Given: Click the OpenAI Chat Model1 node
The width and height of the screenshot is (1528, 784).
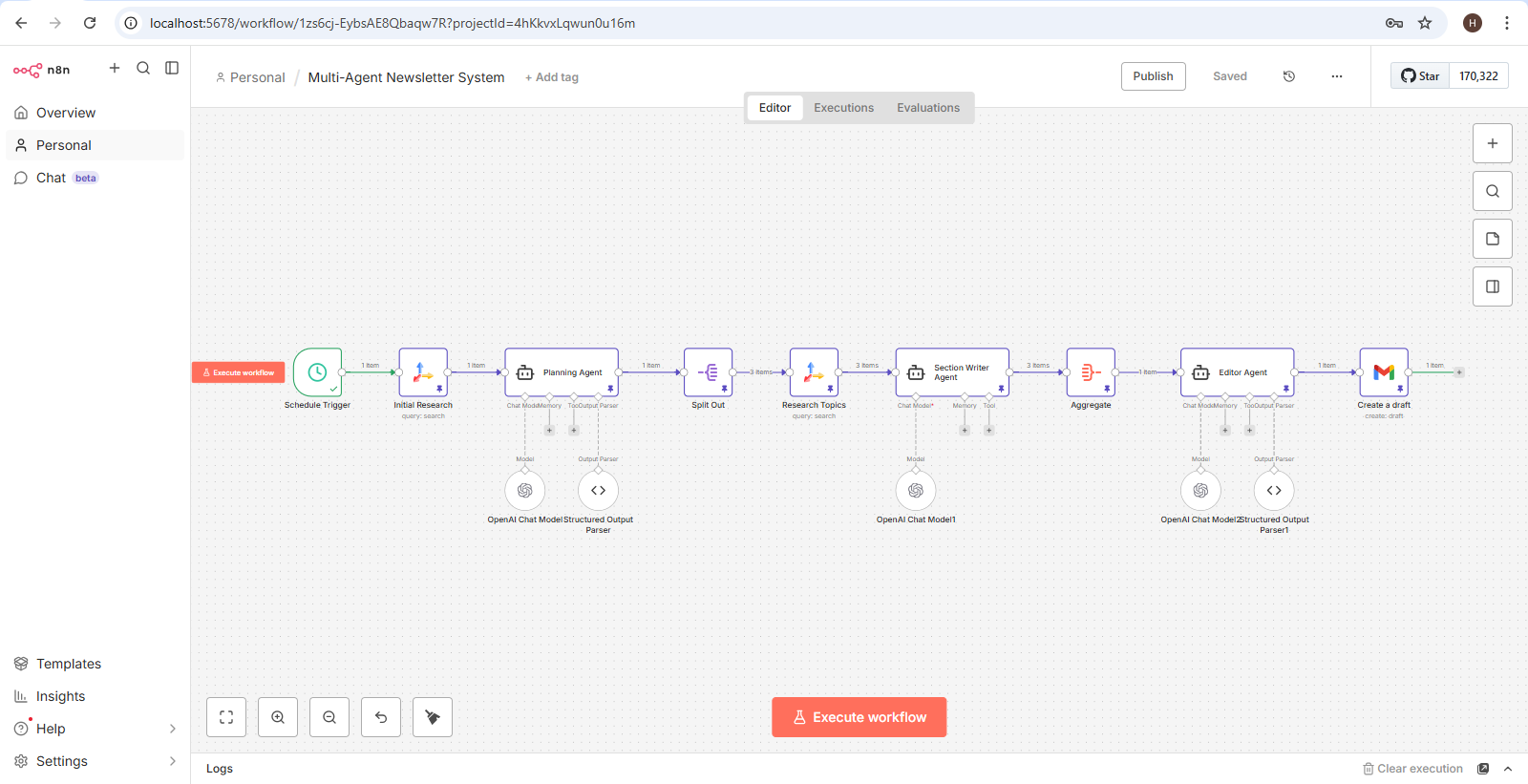Looking at the screenshot, I should click(916, 491).
